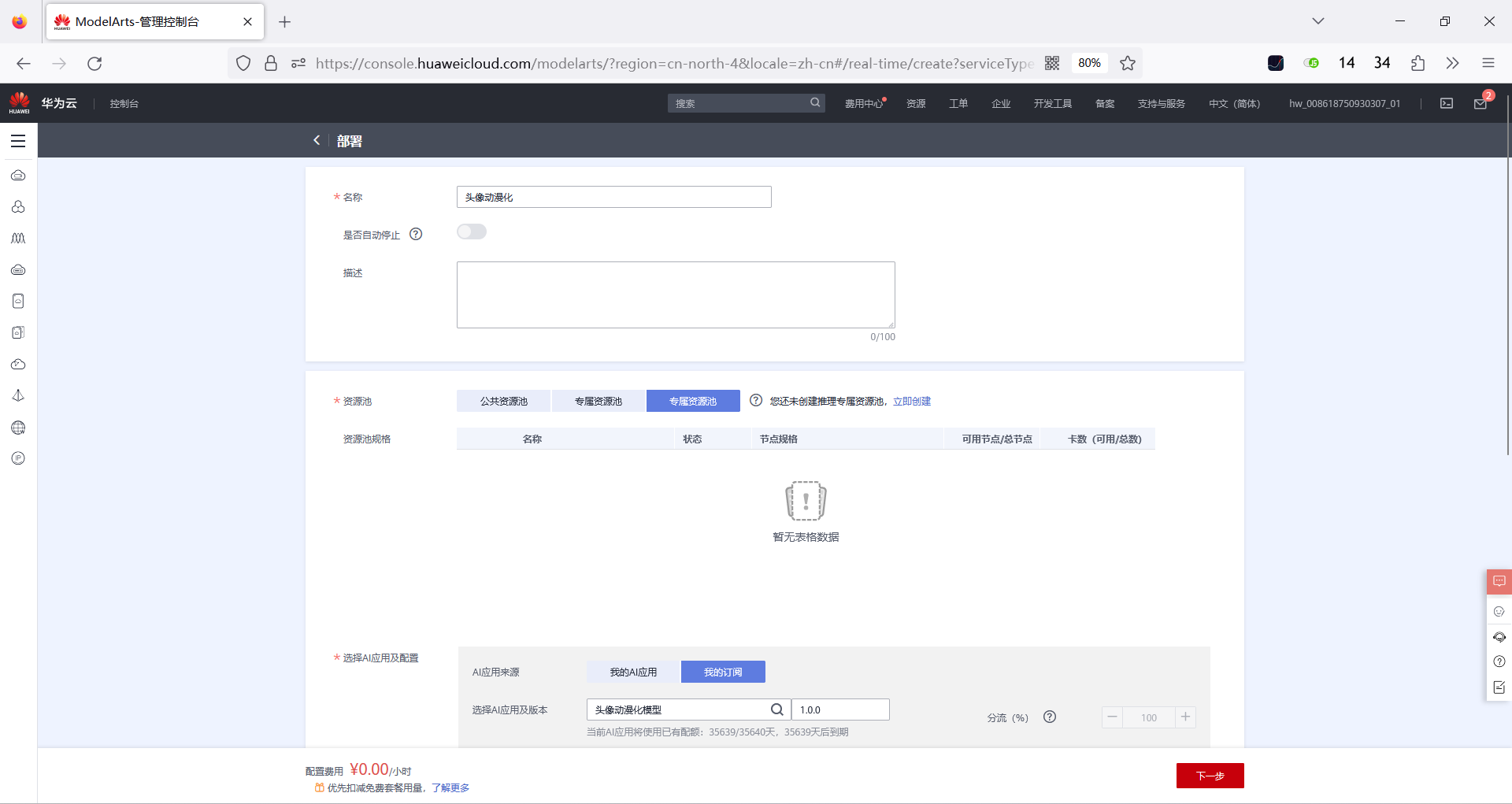
Task: List all browser tabs chevron
Action: tap(1318, 21)
